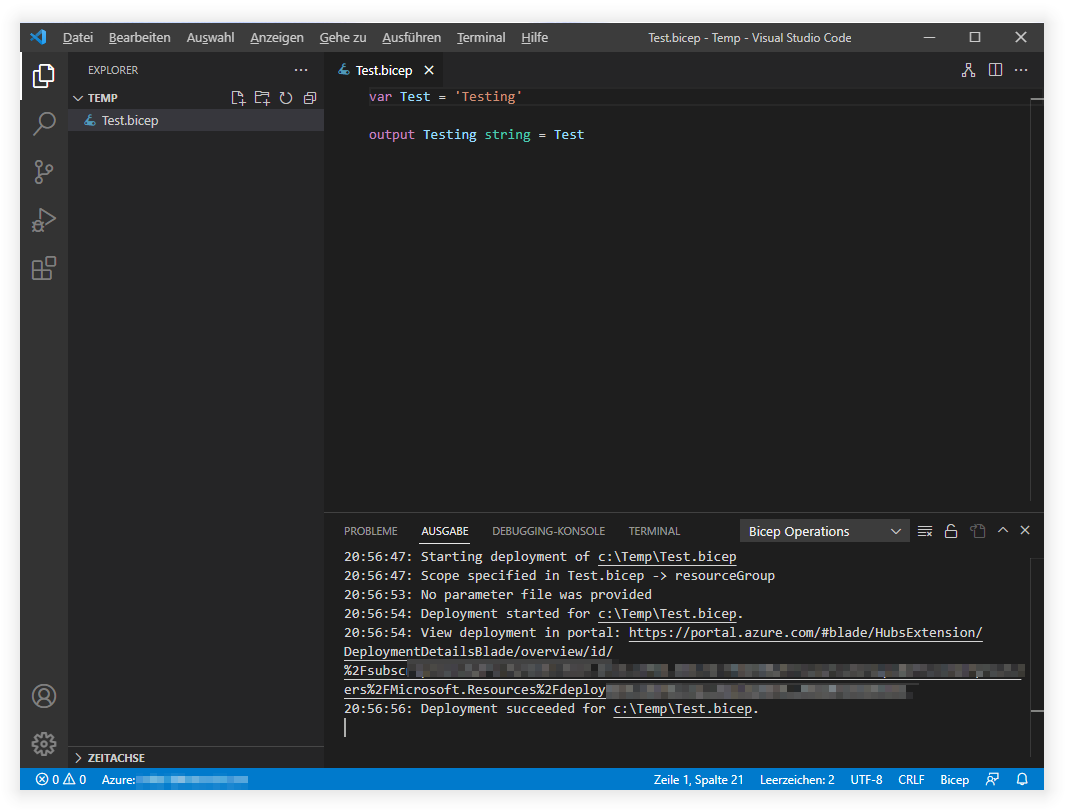Screen dimensions: 1065x810
Task: Select the Search icon in activity bar
Action: pos(43,124)
